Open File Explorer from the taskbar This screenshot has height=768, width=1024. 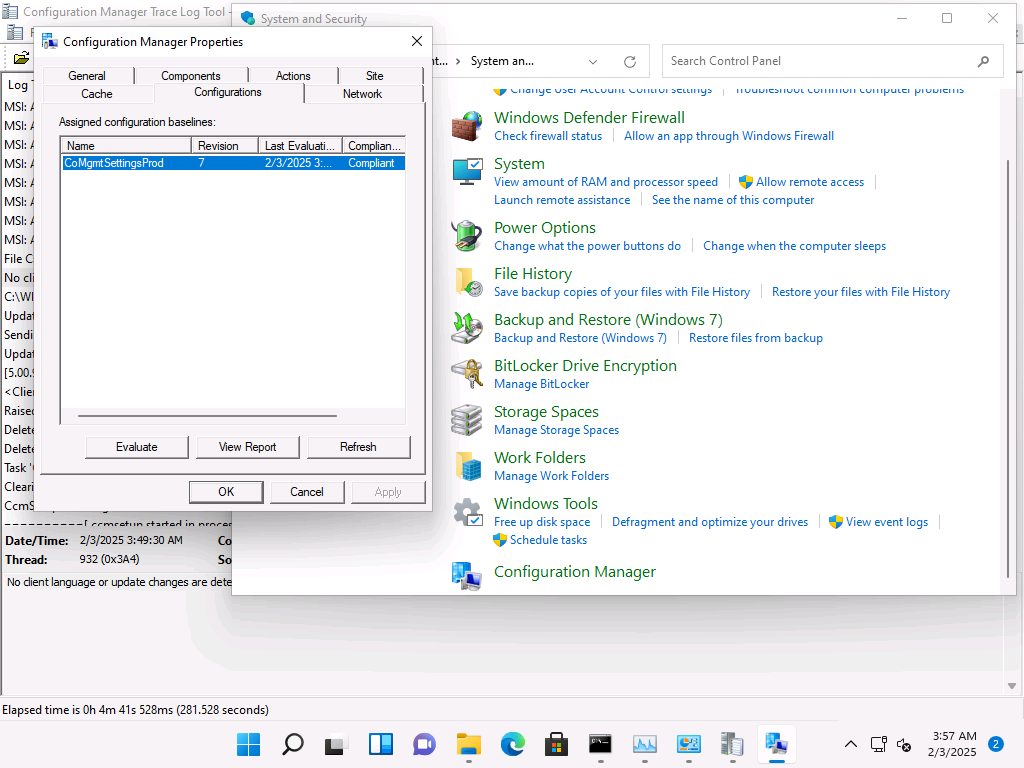[x=469, y=744]
